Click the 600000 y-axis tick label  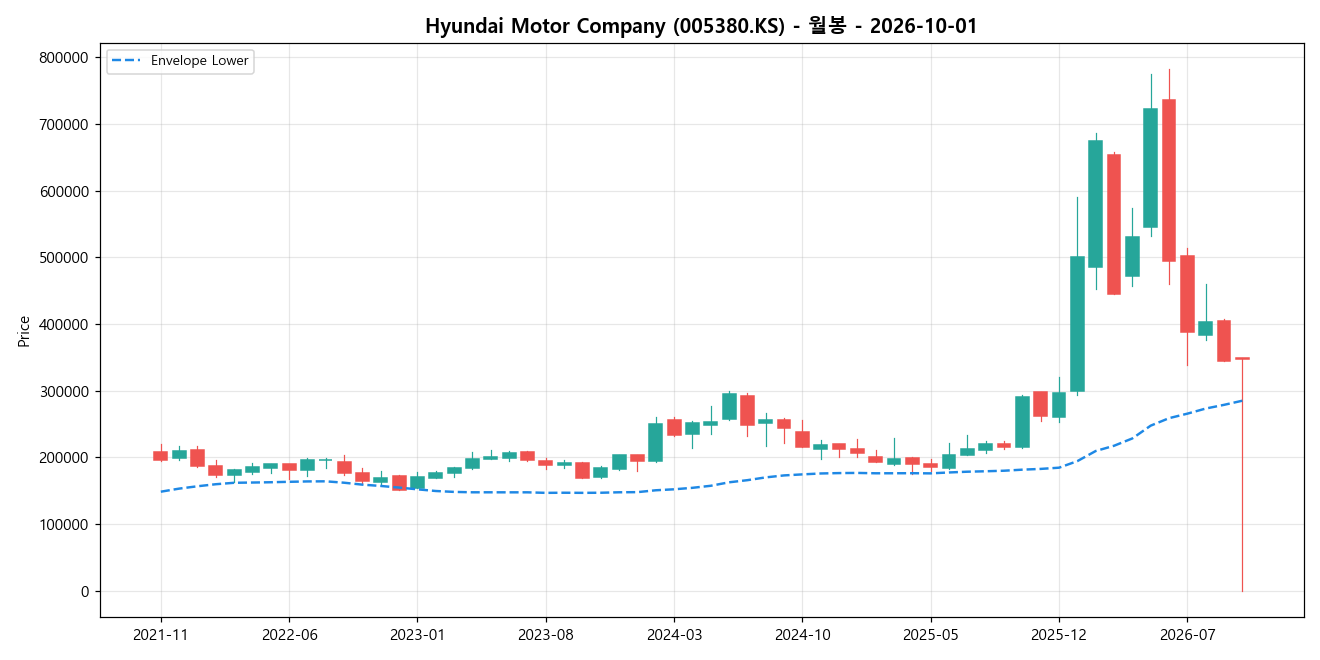pos(64,191)
